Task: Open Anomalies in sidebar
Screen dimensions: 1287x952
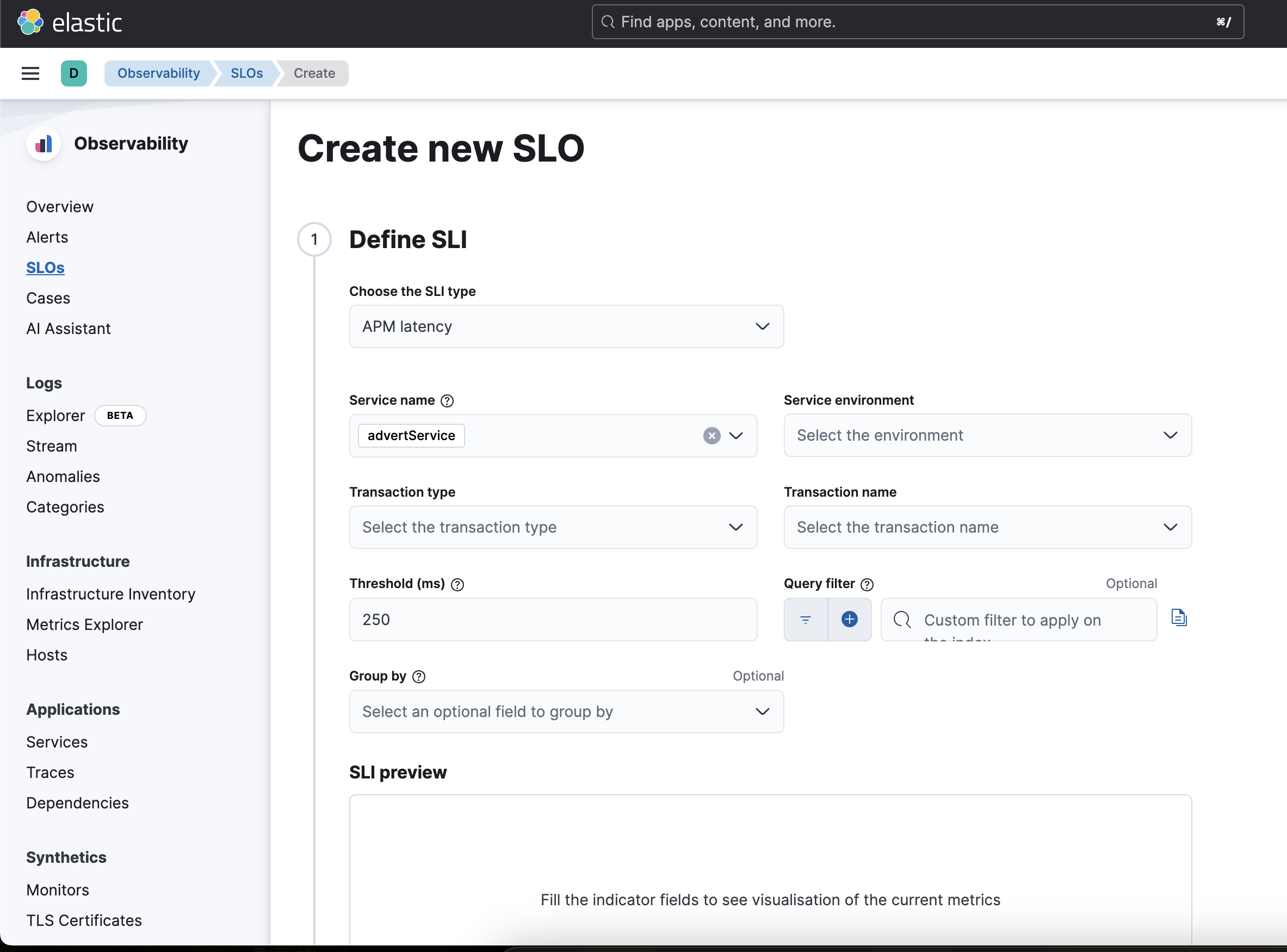Action: coord(63,477)
